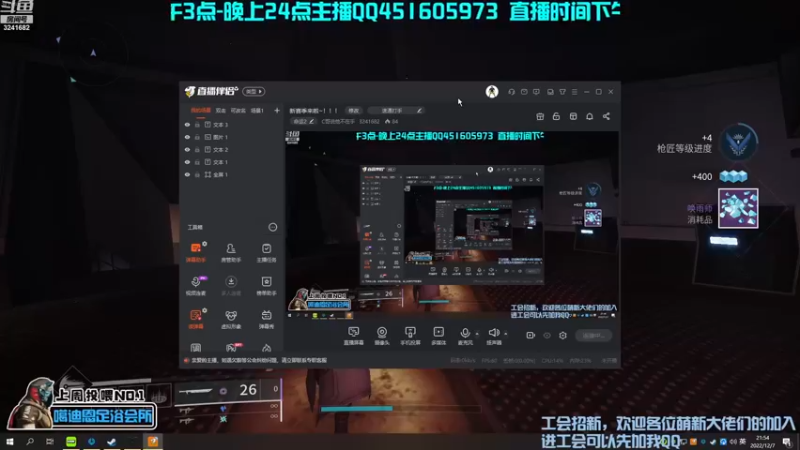Switch to the second scene tab

[x=220, y=110]
